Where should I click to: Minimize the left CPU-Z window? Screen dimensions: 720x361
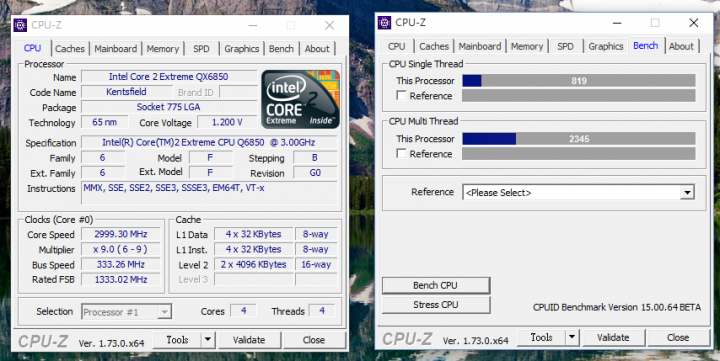(x=253, y=25)
